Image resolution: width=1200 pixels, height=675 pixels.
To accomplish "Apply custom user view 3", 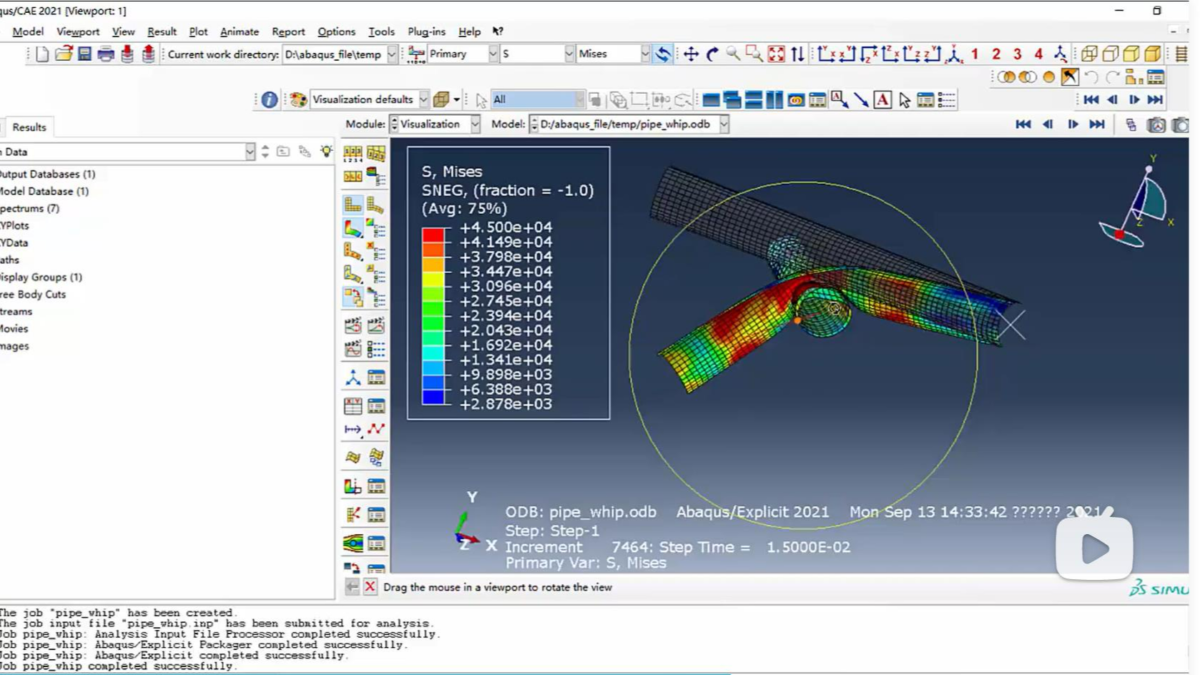I will pos(1018,54).
